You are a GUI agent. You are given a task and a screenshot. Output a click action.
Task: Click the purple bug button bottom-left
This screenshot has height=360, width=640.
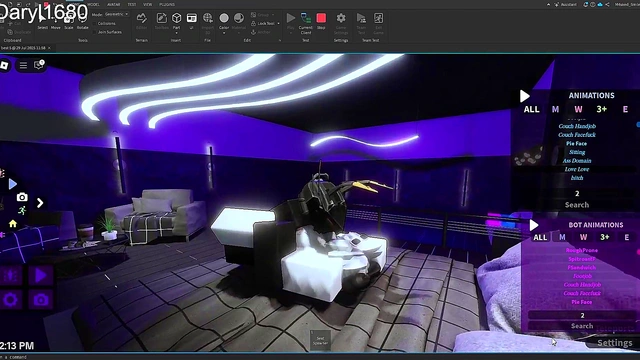11,276
